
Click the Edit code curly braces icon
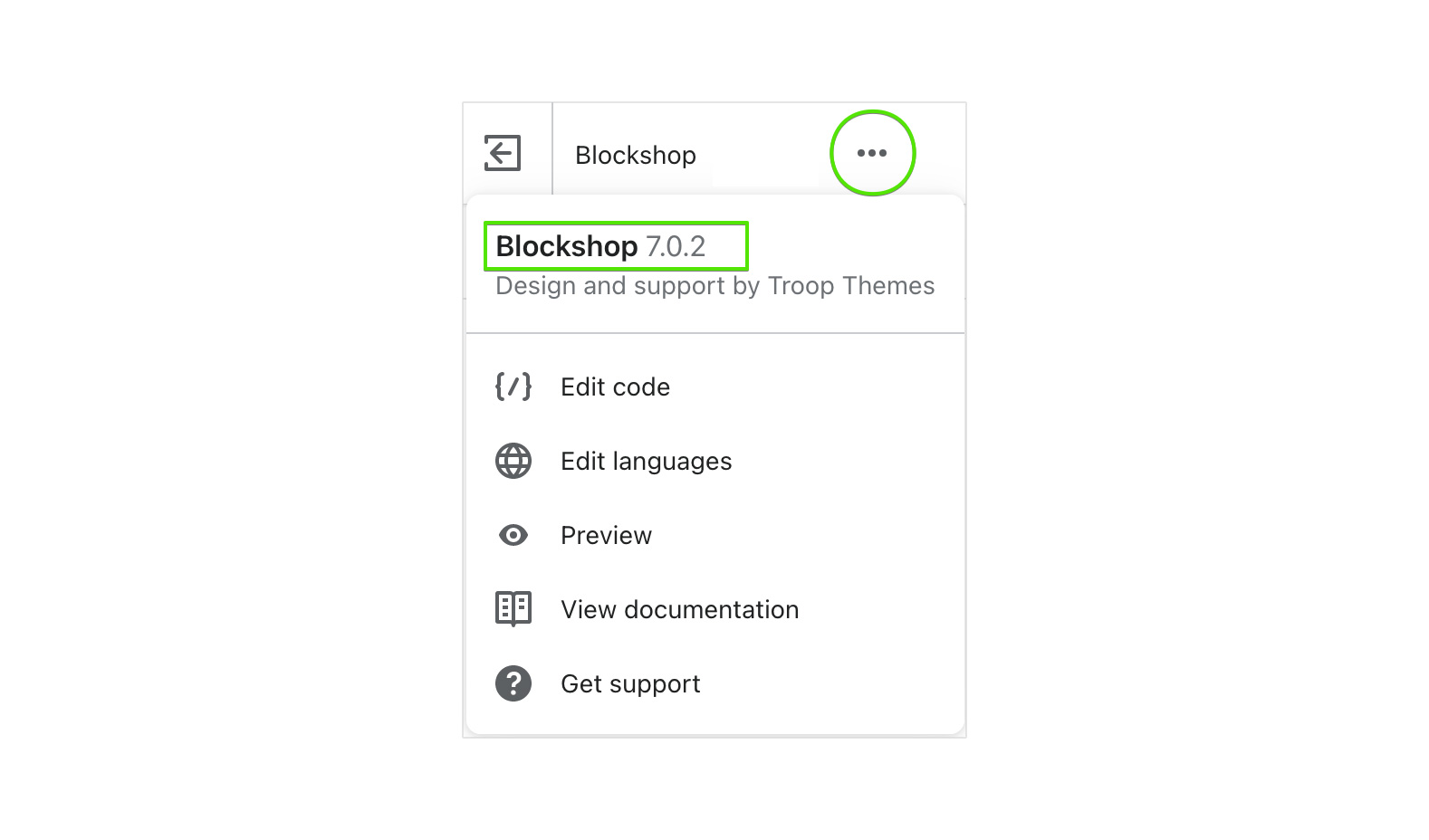[513, 387]
